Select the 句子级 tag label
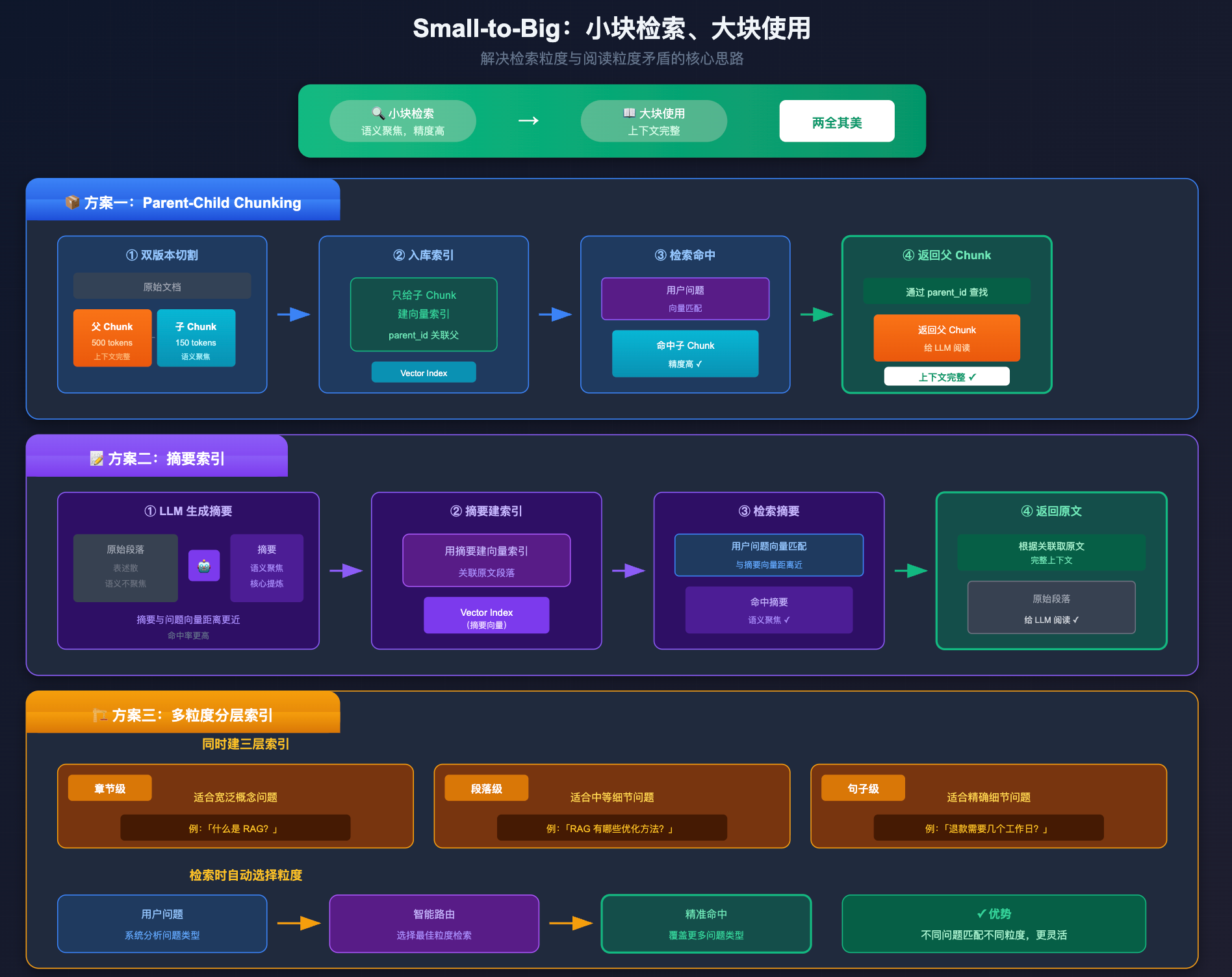The image size is (1232, 977). click(x=863, y=789)
